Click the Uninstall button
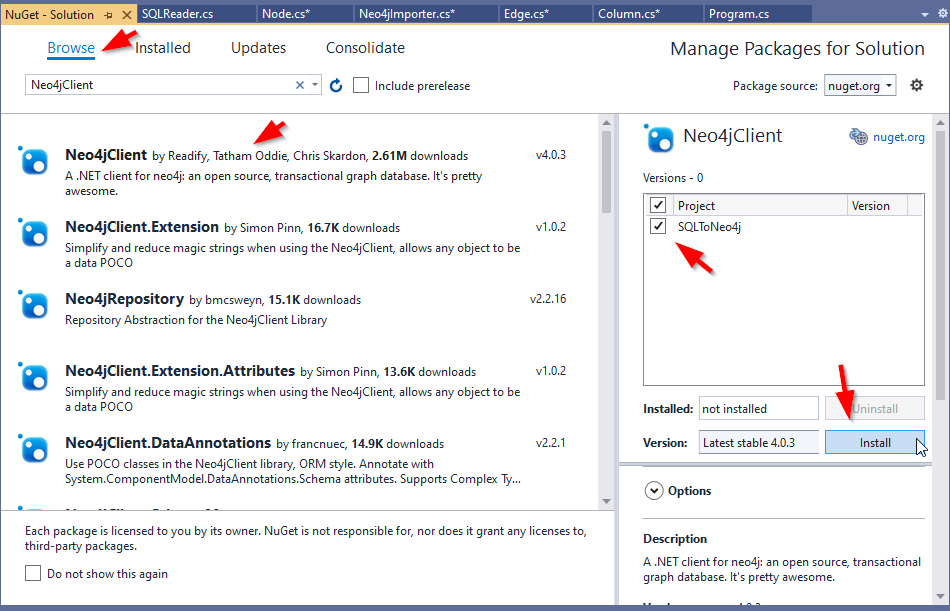 [x=875, y=409]
